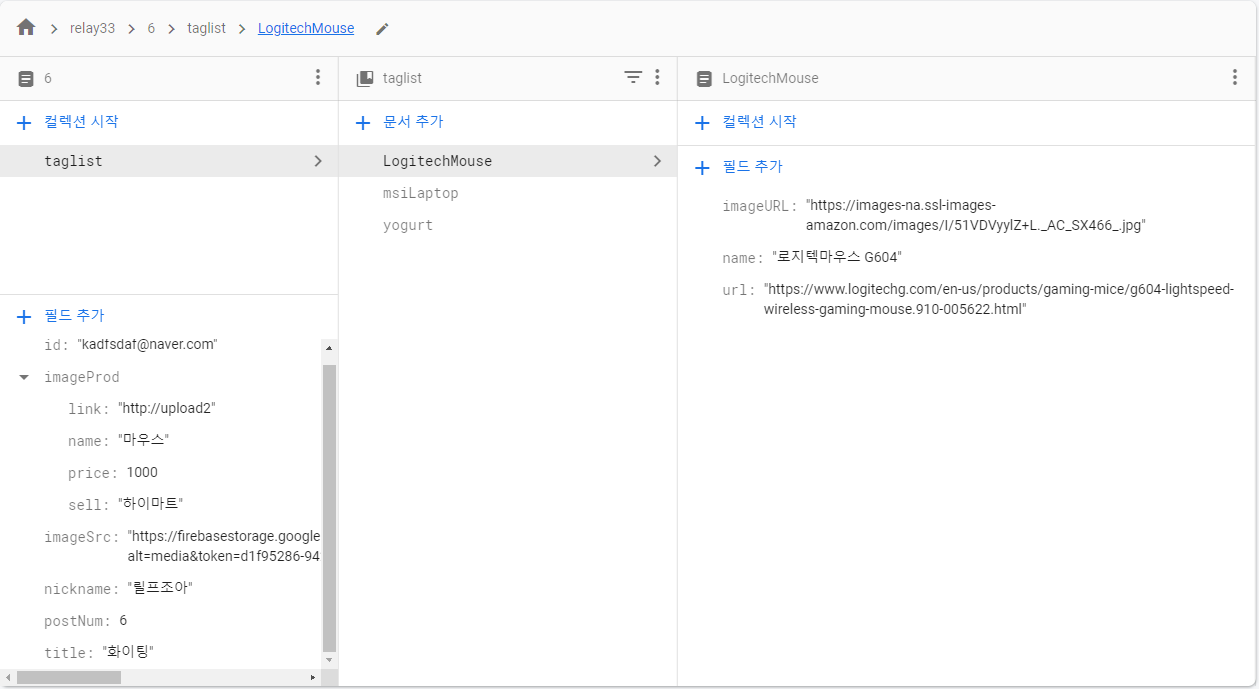Click the price value 1000
Screen dimensions: 1259x689
[x=142, y=473]
